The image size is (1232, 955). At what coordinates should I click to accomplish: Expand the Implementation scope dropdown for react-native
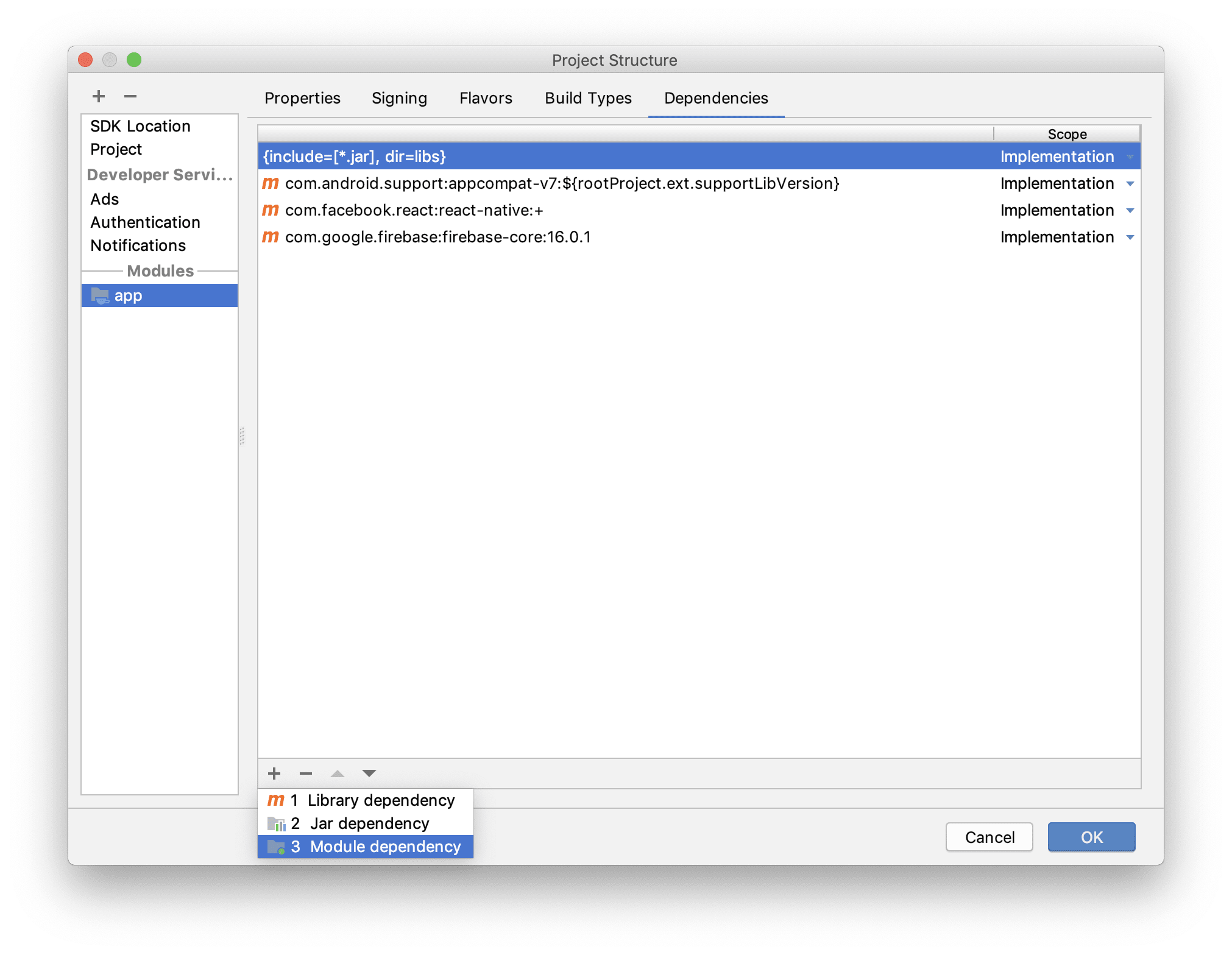[x=1127, y=210]
